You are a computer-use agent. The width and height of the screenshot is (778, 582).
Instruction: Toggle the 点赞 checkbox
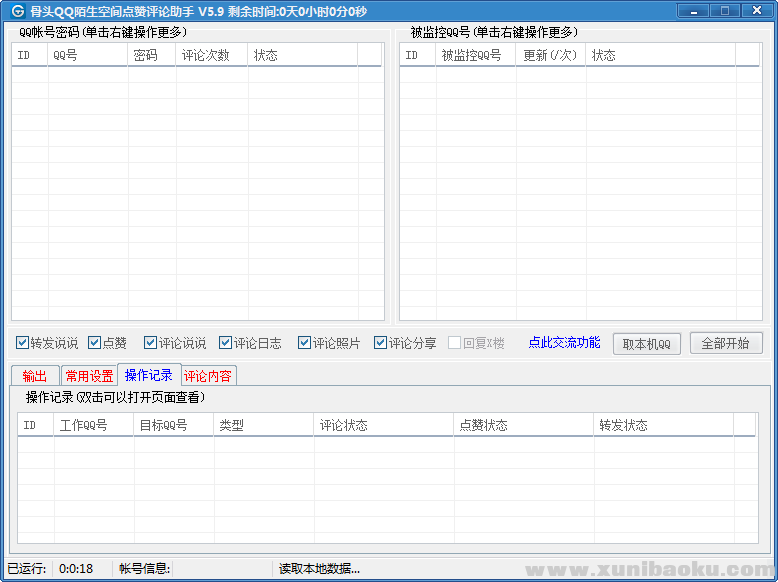pos(94,343)
